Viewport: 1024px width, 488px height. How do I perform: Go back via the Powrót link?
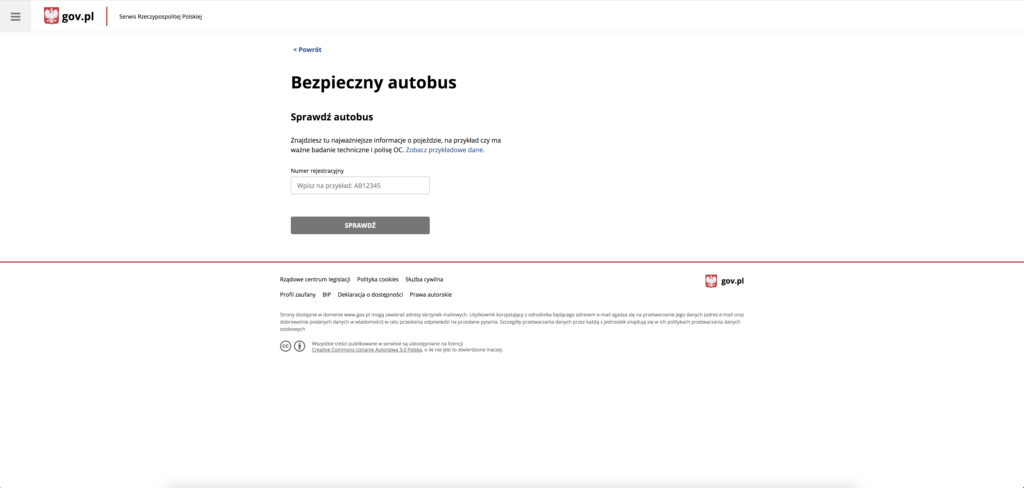tap(307, 50)
